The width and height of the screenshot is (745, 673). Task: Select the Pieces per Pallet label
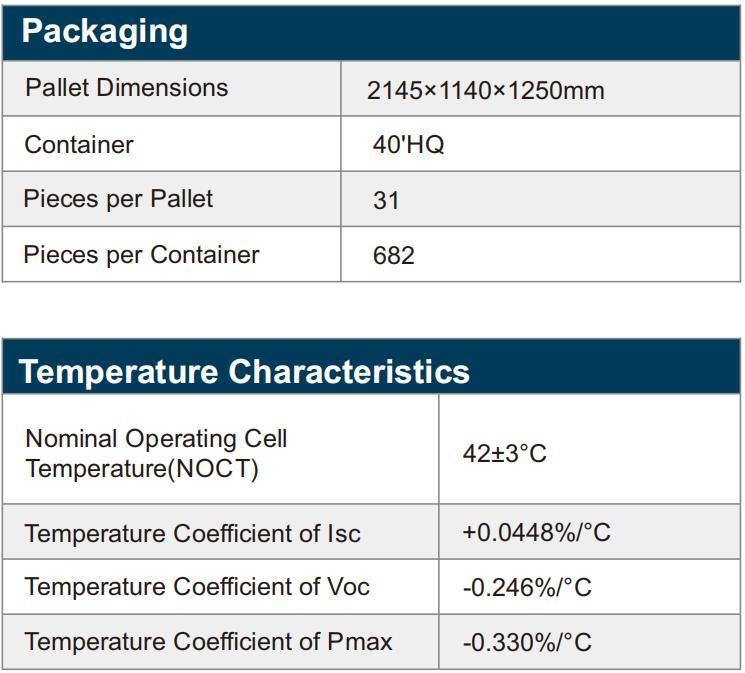[118, 199]
